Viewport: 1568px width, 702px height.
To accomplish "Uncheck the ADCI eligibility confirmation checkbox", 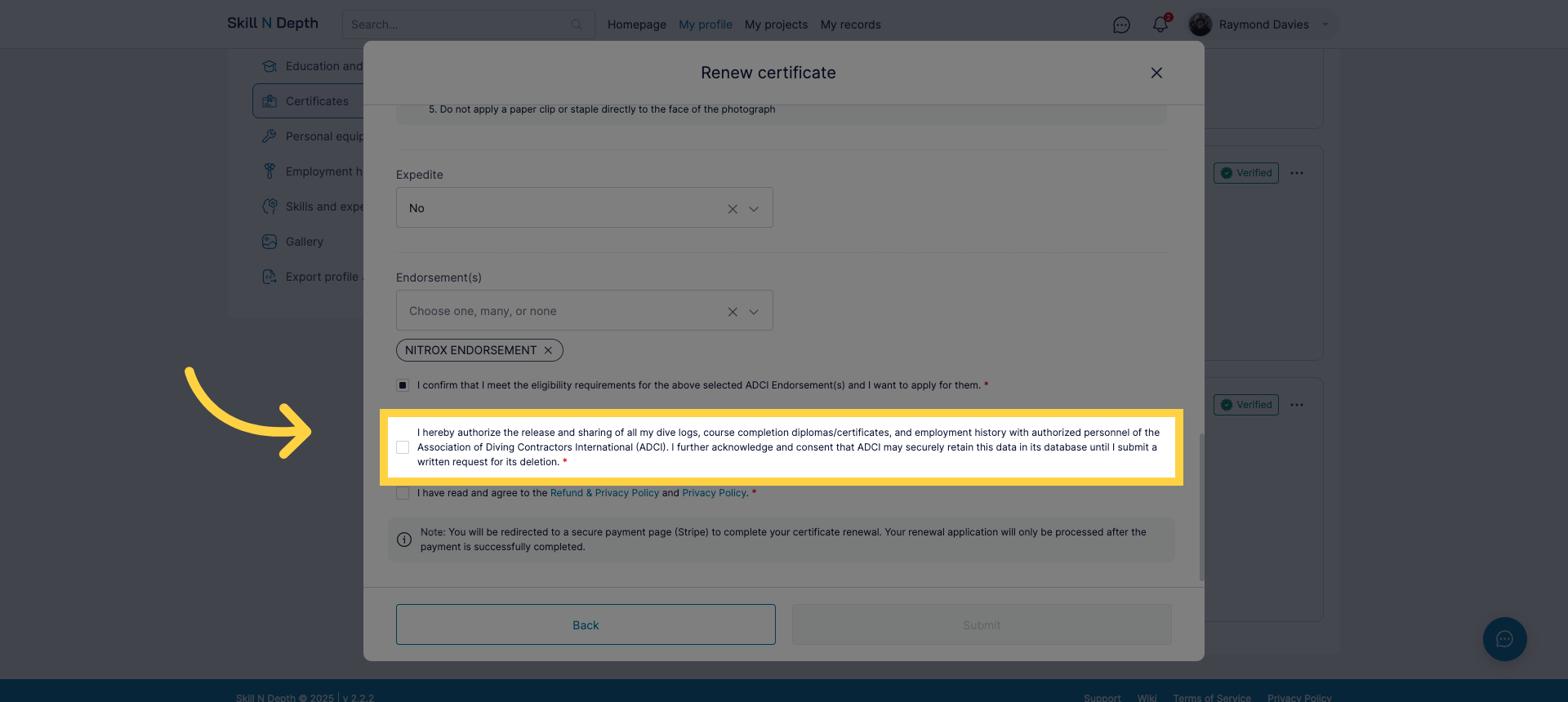I will click(403, 385).
